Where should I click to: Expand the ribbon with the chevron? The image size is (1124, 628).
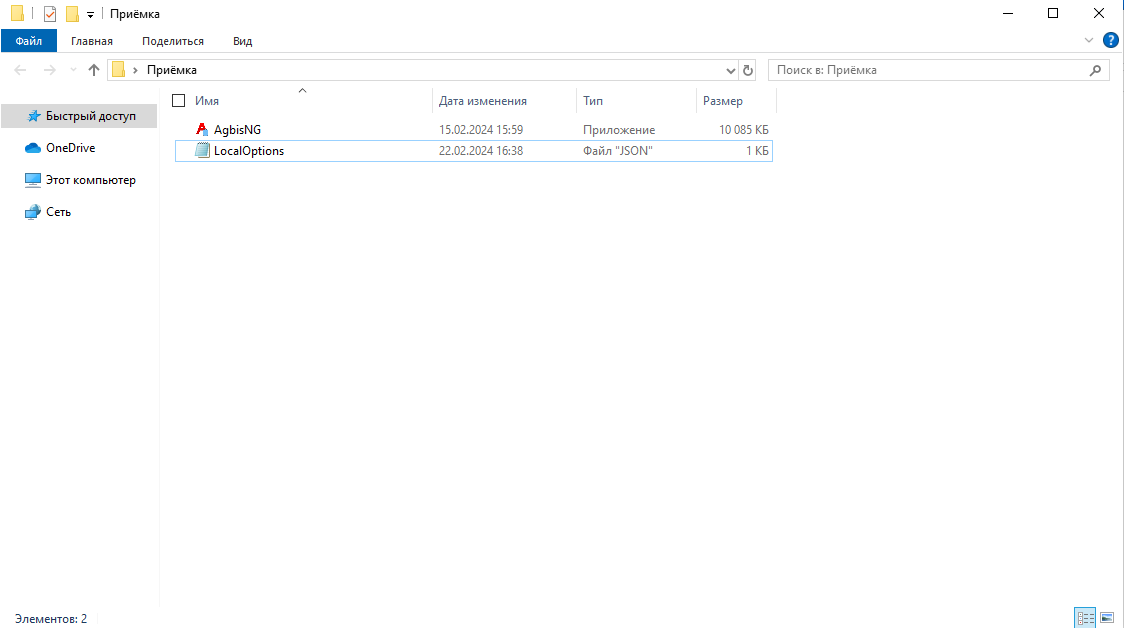(x=1089, y=41)
